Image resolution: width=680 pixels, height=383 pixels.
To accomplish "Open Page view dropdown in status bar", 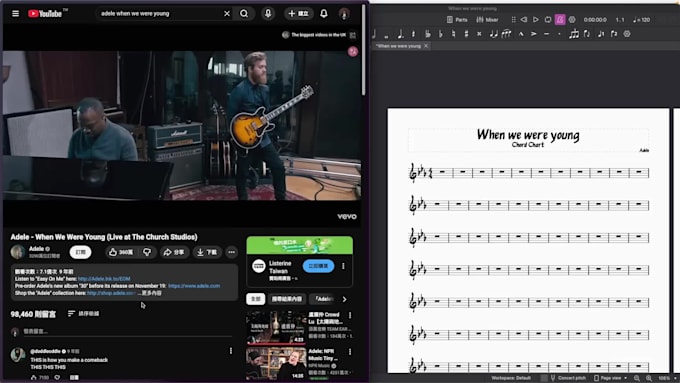I will 611,378.
